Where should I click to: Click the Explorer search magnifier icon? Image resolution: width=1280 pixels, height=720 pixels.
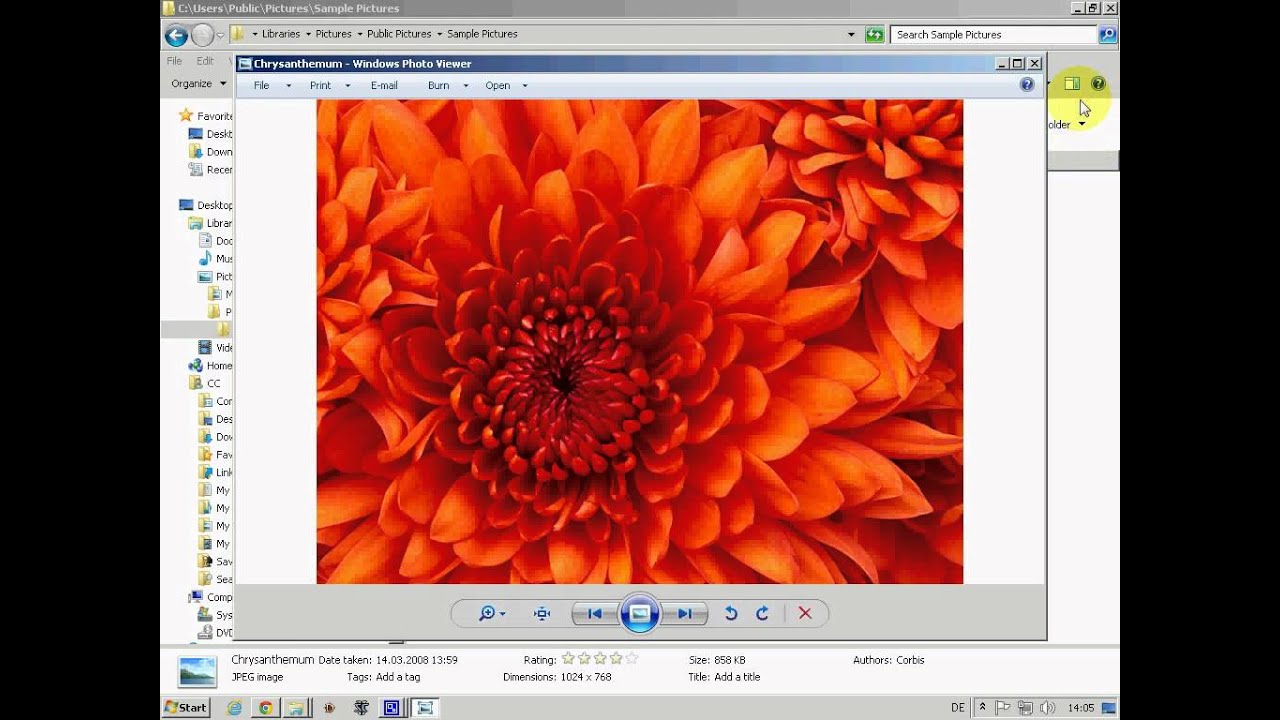1107,34
